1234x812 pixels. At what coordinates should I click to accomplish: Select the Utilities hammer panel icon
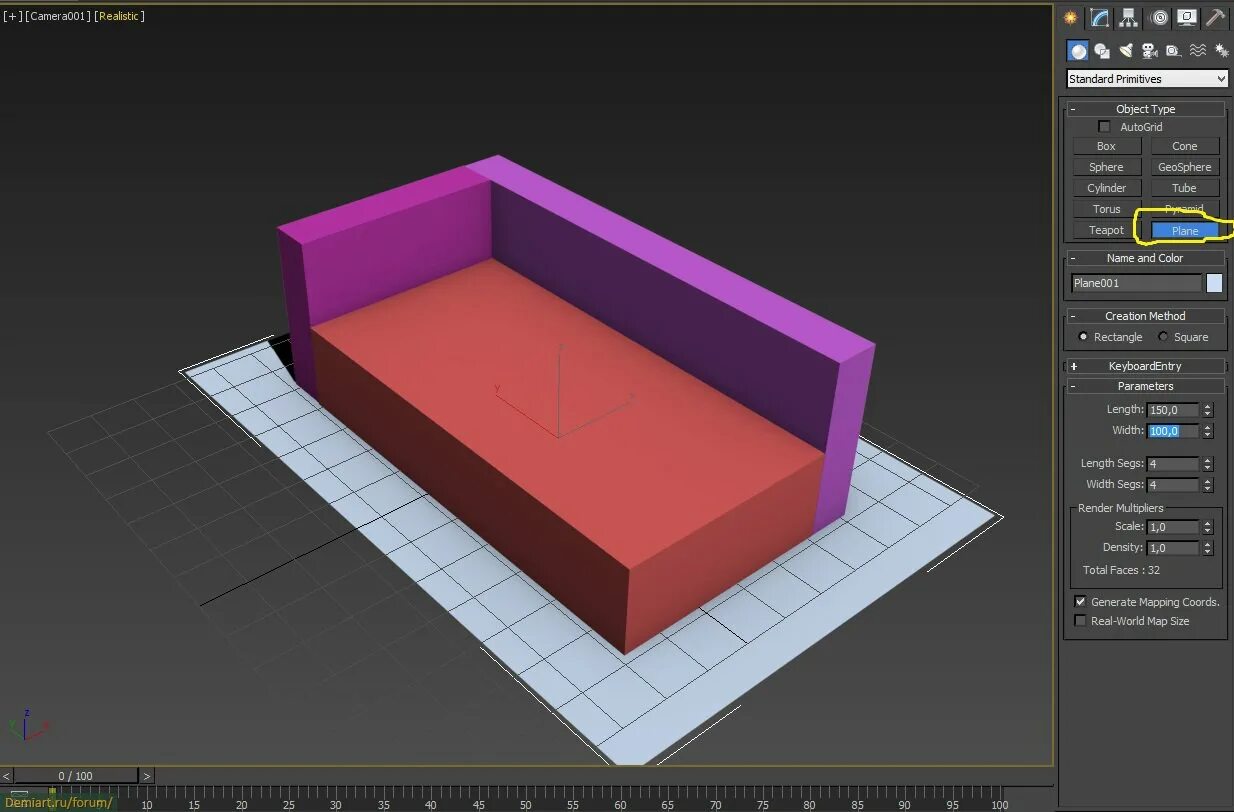[1215, 17]
